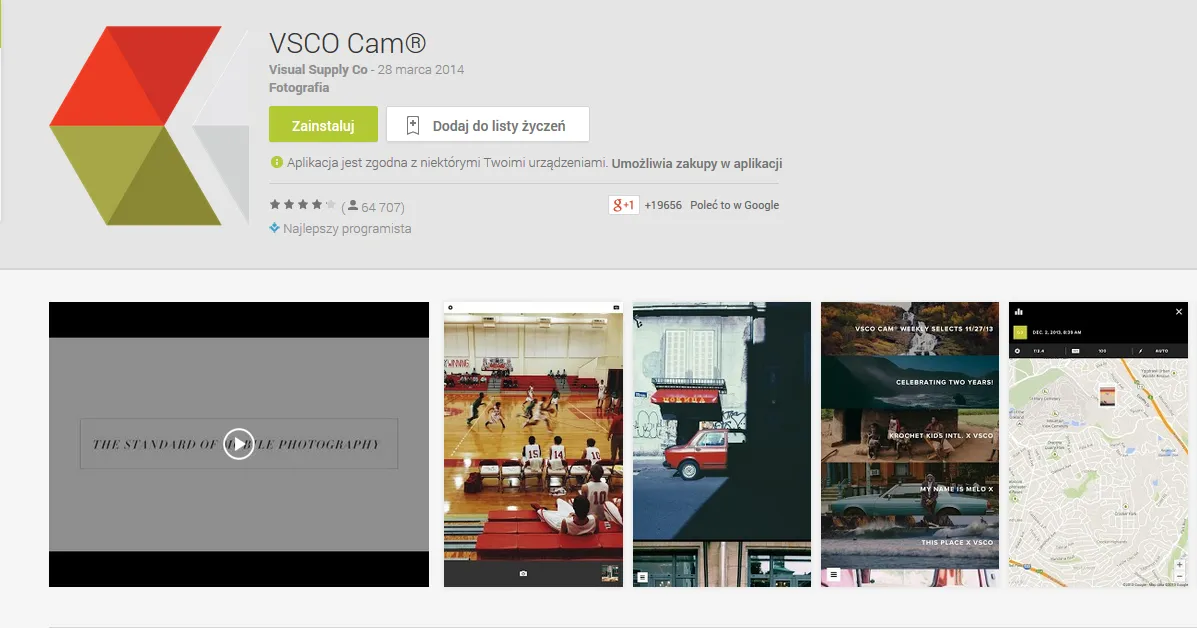Click the VSCO Cam app logo icon
Viewport: 1197px width, 628px height.
[x=150, y=126]
